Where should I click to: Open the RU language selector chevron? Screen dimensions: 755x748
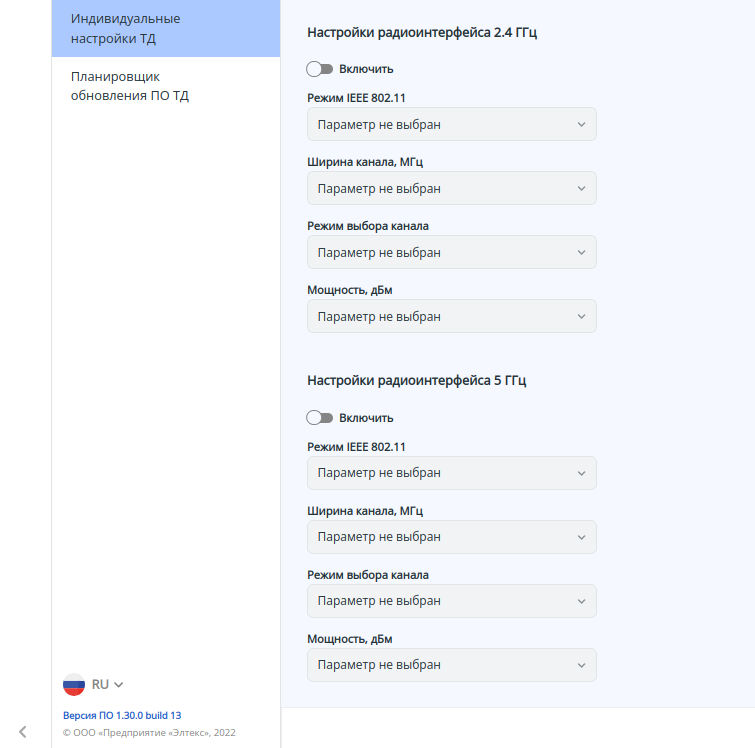click(x=118, y=685)
